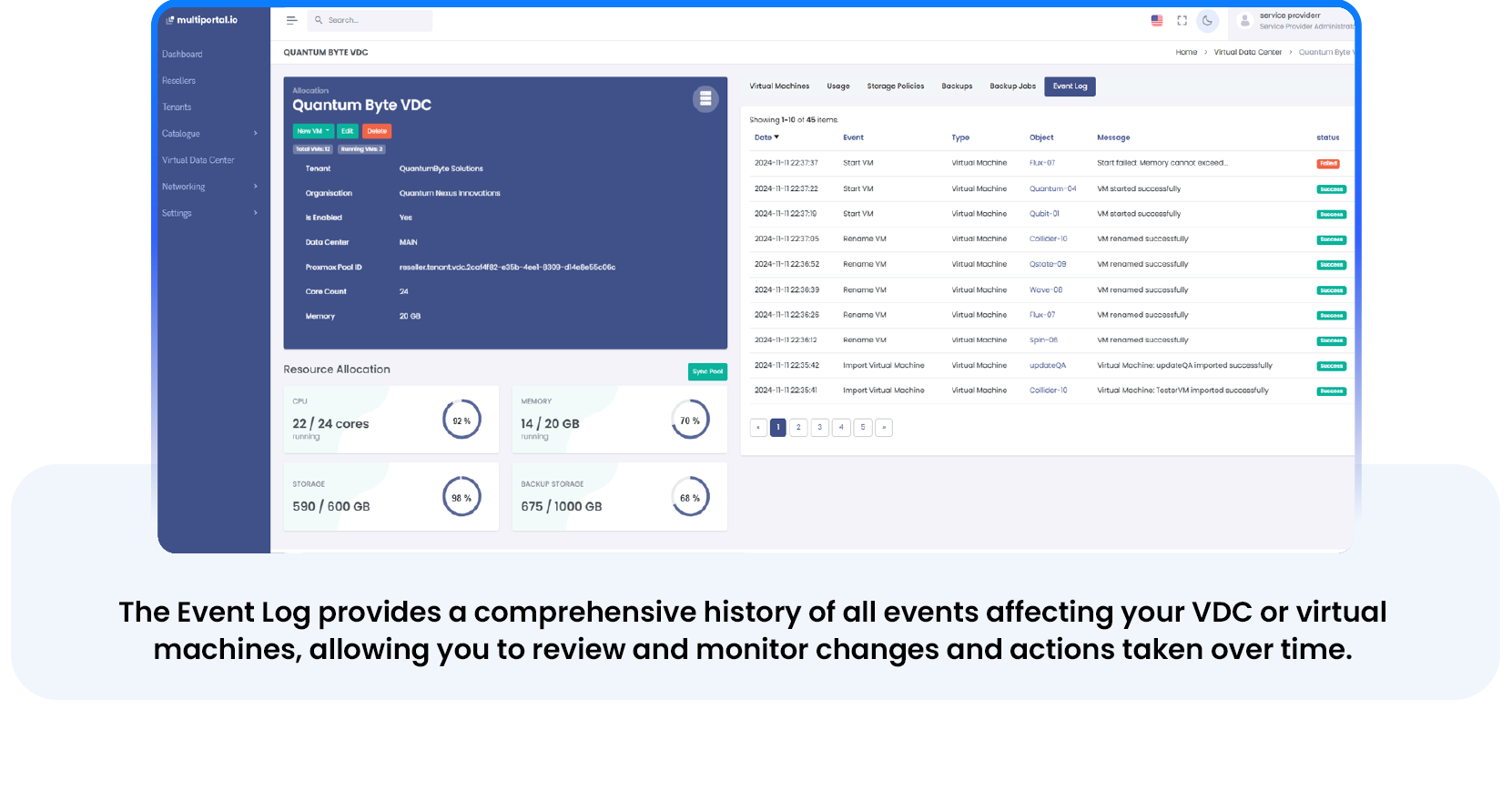Switch to the Virtual Machines tab

click(x=778, y=86)
